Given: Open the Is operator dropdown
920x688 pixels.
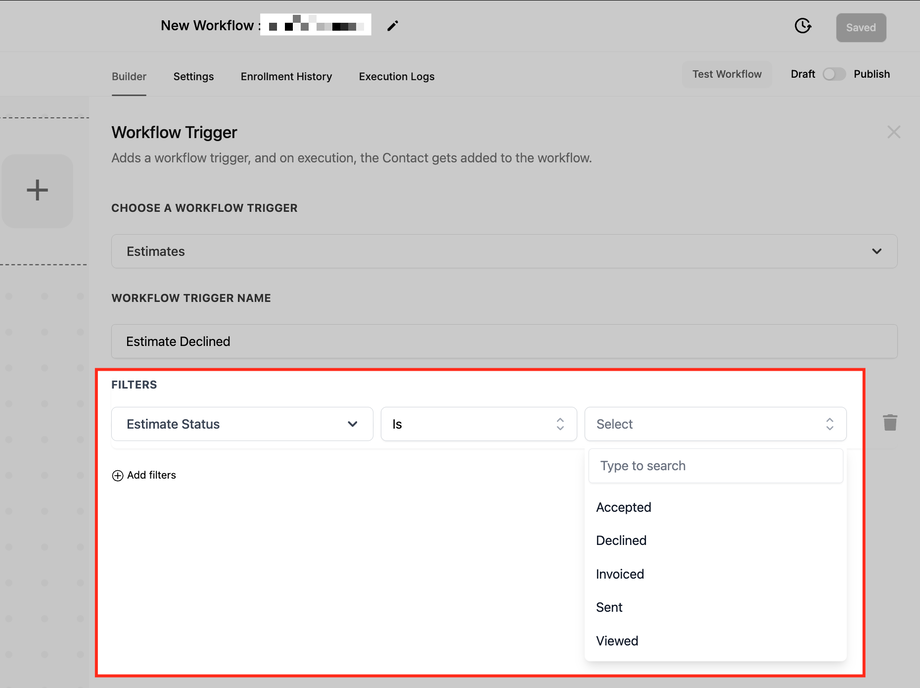Looking at the screenshot, I should pyautogui.click(x=479, y=424).
